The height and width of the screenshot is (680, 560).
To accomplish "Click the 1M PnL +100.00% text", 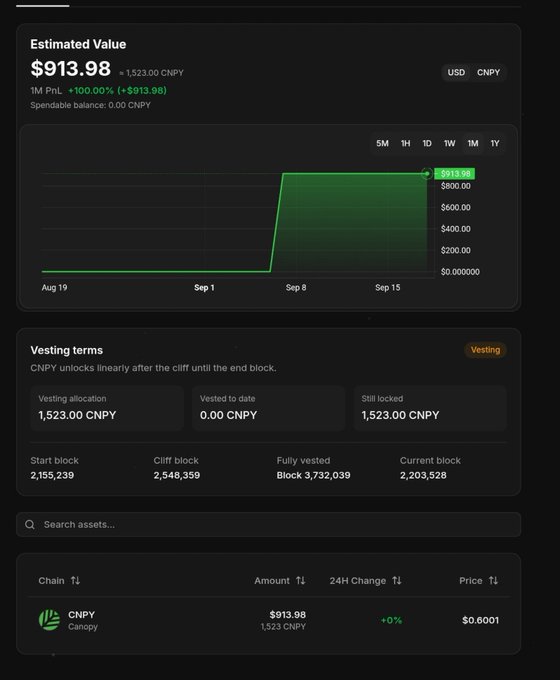I will 98,91.
